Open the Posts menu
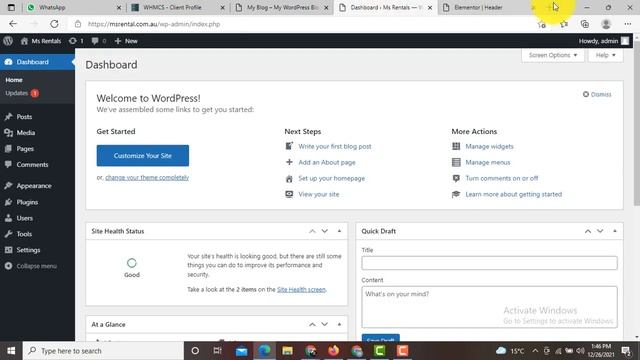Viewport: 640px width, 360px height. (24, 117)
